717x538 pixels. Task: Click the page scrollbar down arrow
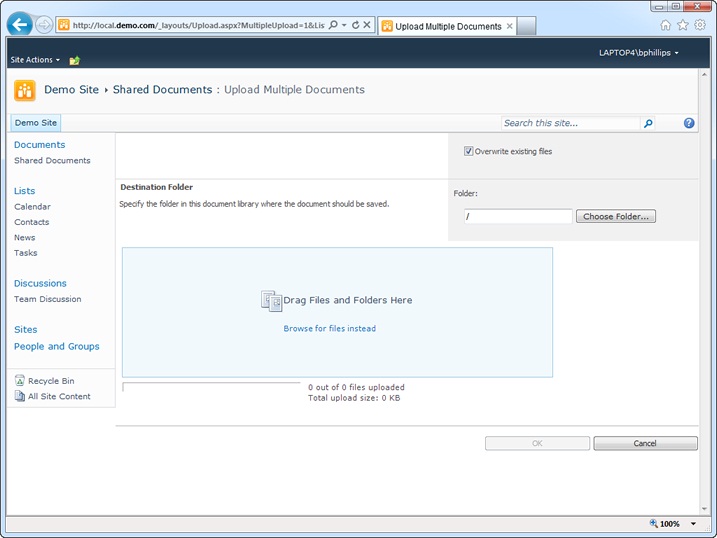[x=704, y=509]
